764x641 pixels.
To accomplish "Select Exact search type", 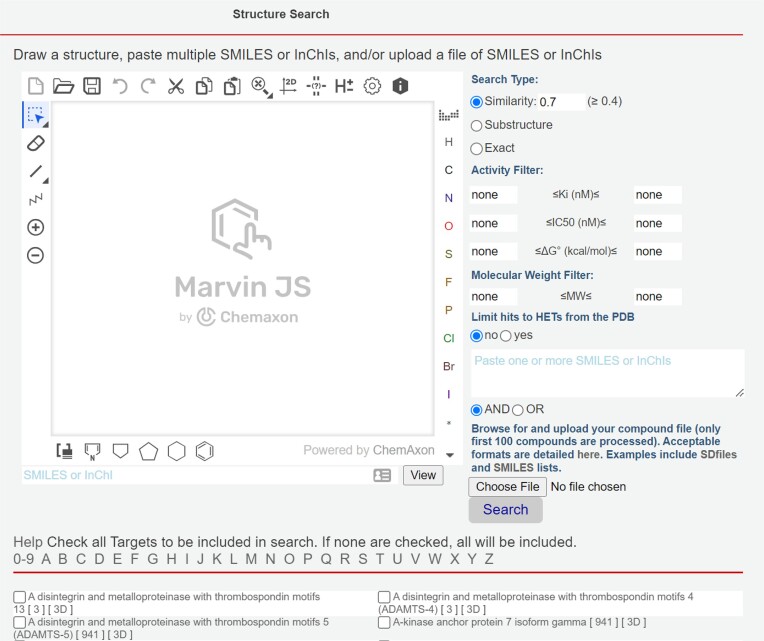I will coord(477,149).
